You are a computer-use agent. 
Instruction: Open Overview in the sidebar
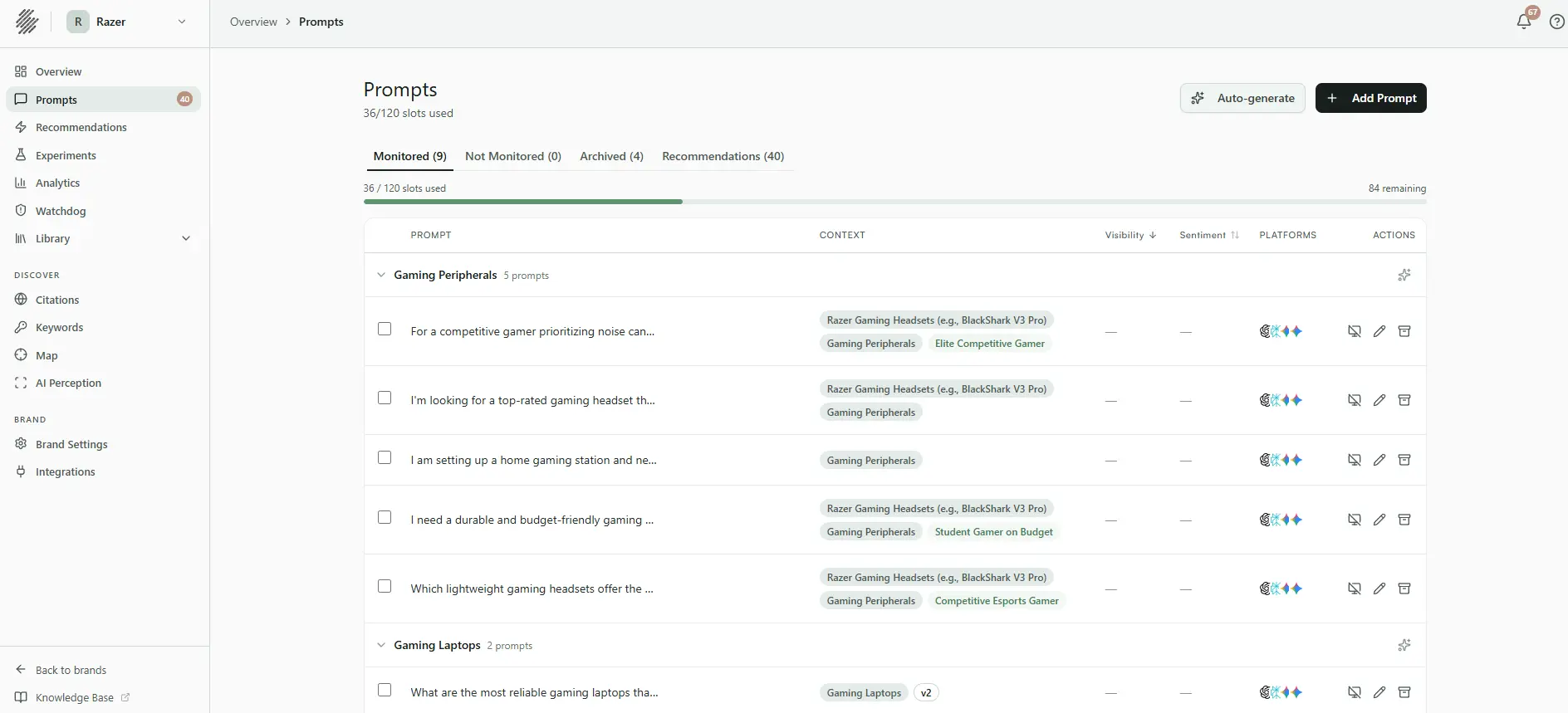point(104,71)
